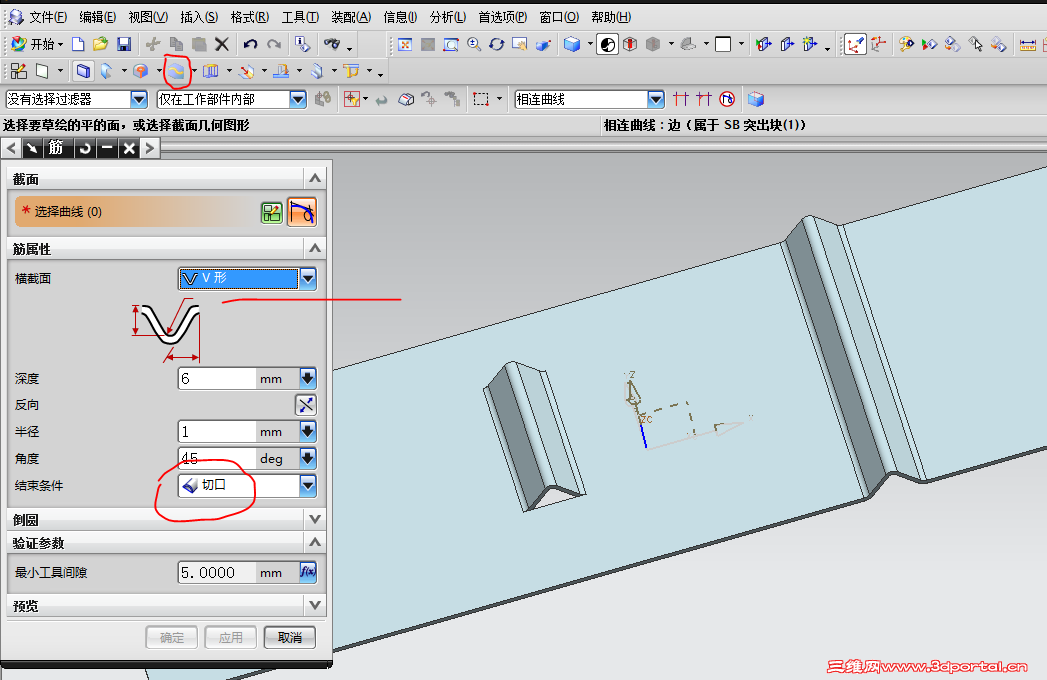Image resolution: width=1047 pixels, height=680 pixels.
Task: Toggle the WCS display icon
Action: 855,44
